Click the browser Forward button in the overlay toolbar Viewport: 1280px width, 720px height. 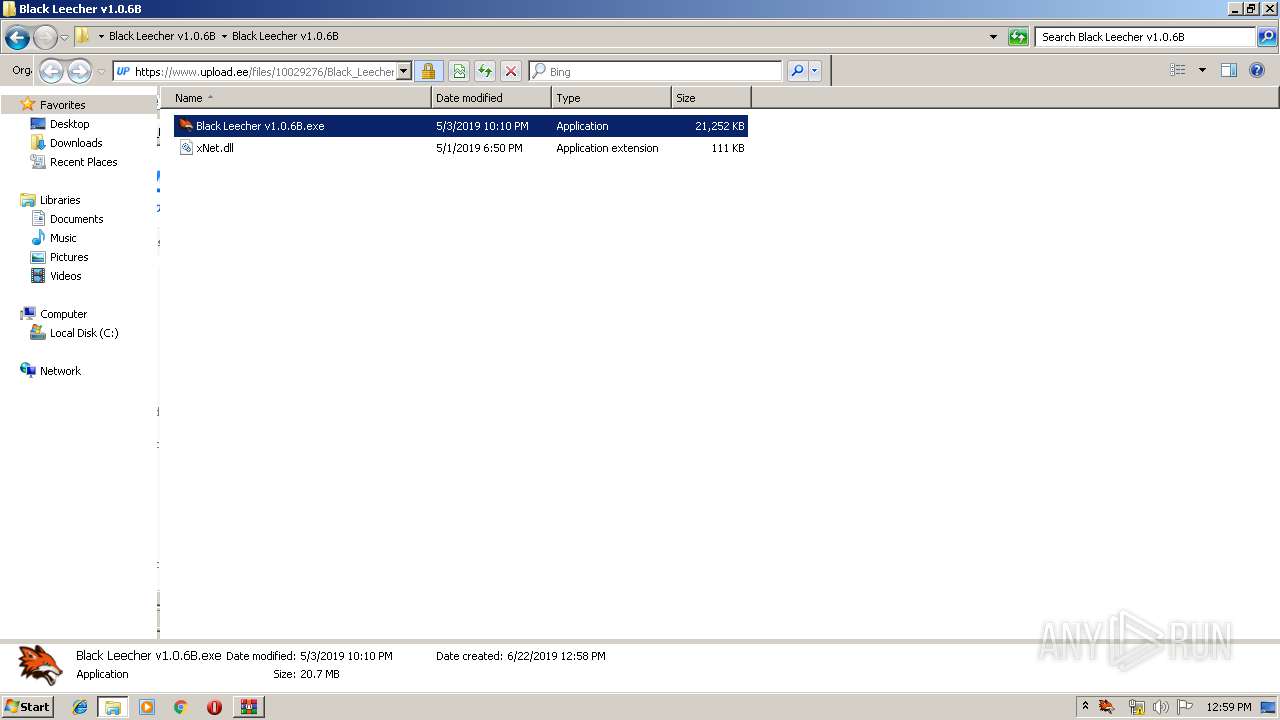point(79,71)
